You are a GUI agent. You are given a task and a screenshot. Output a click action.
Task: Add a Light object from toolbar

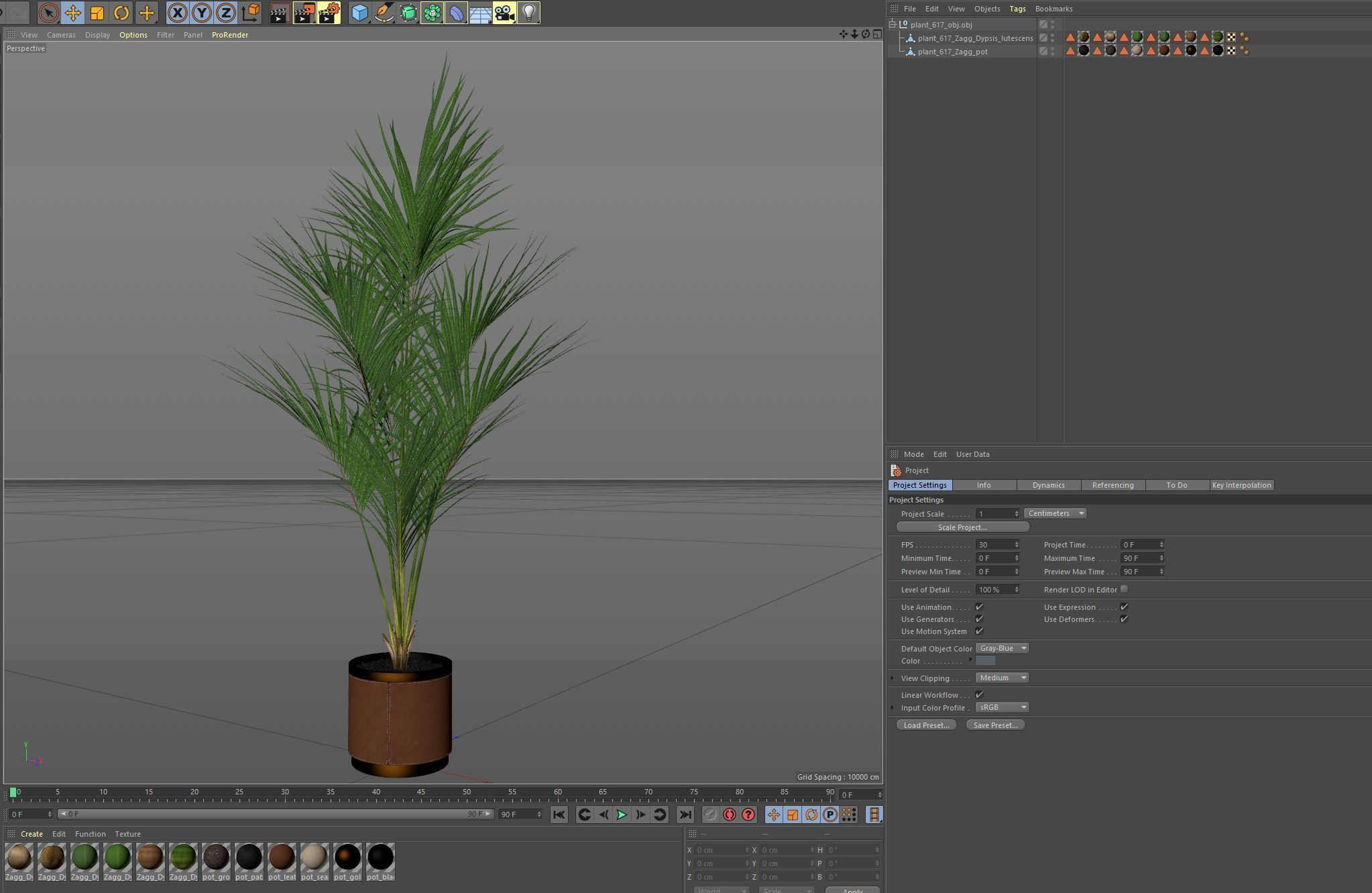click(528, 13)
